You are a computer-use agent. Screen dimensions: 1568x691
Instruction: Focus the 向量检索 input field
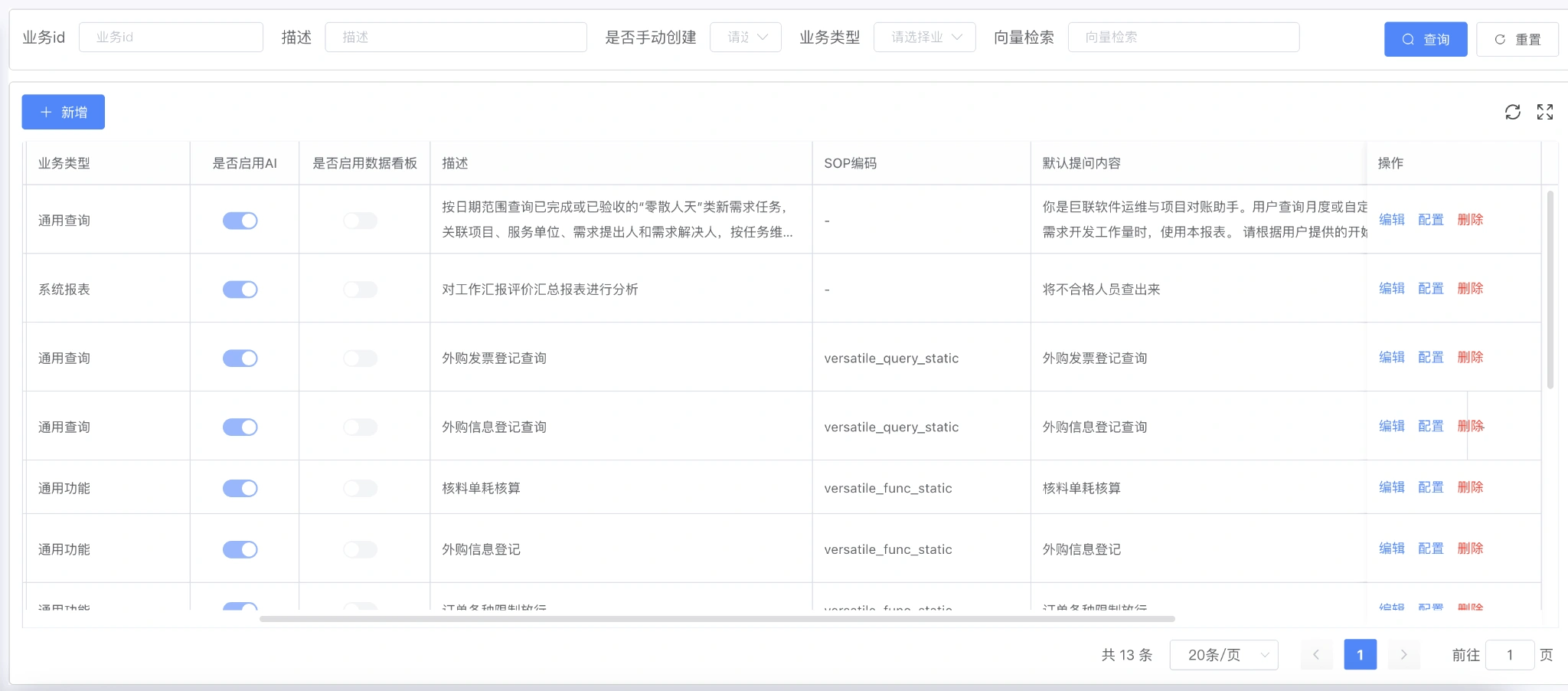pyautogui.click(x=1184, y=38)
